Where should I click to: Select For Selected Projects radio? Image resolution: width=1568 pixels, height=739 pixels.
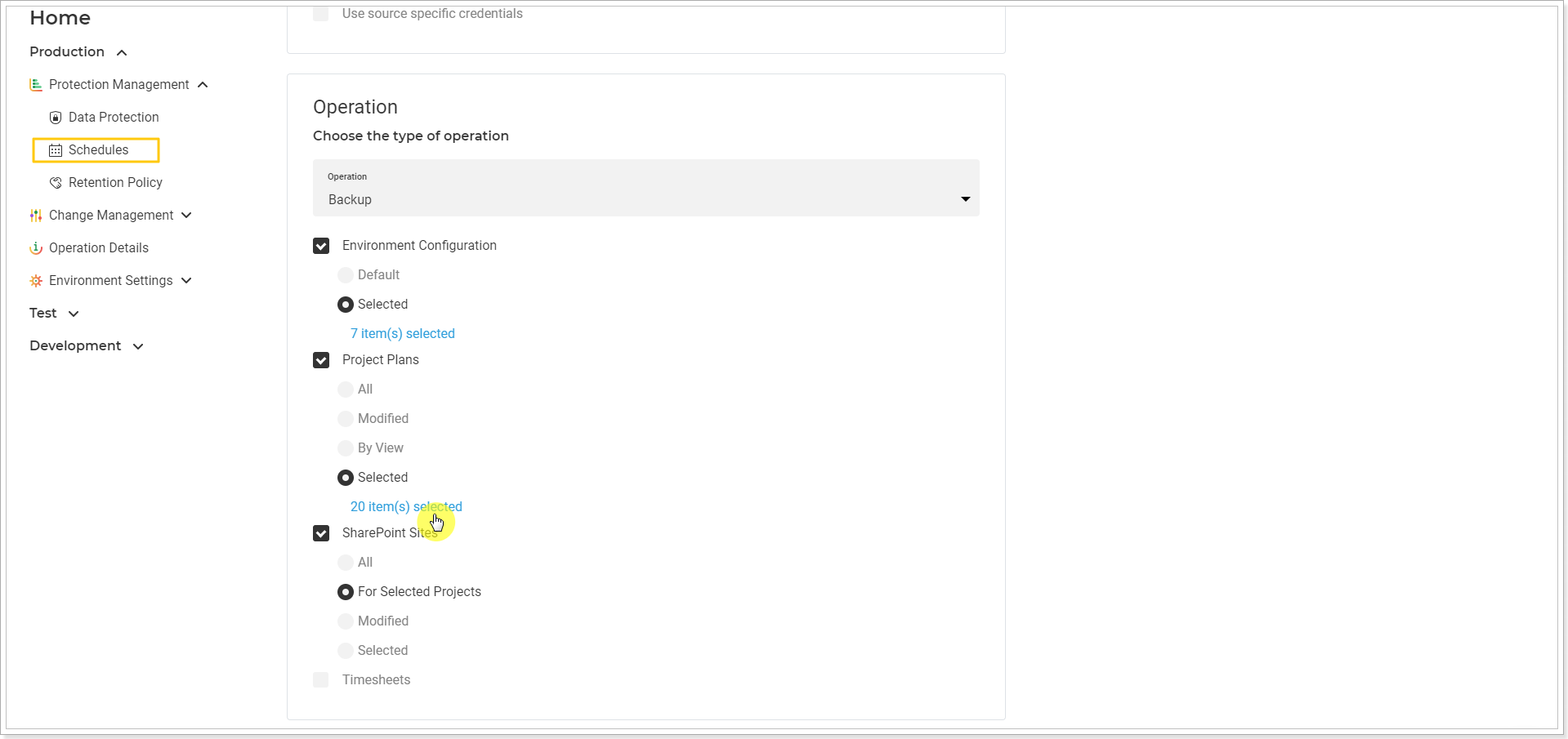coord(346,592)
